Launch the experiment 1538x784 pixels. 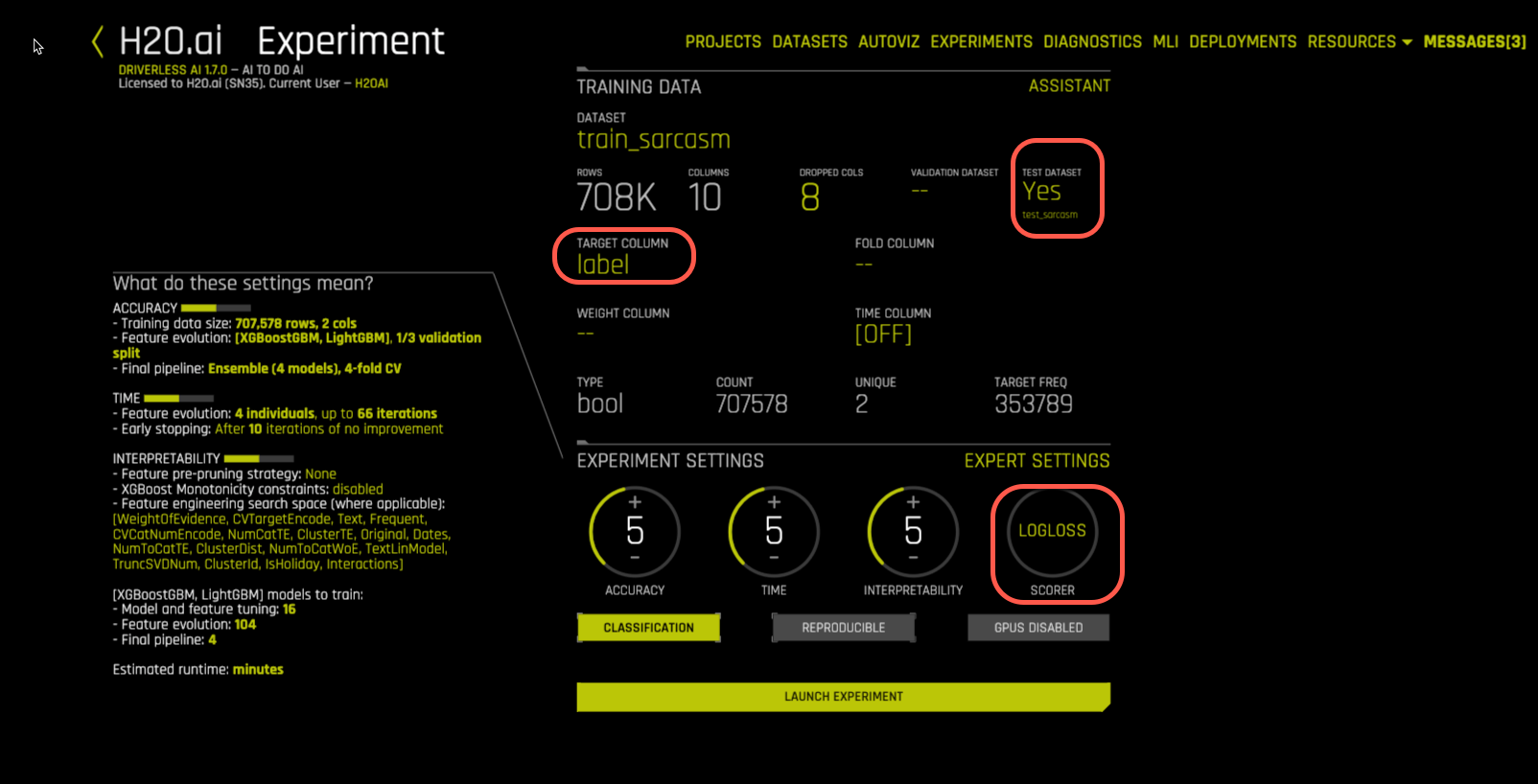[844, 697]
